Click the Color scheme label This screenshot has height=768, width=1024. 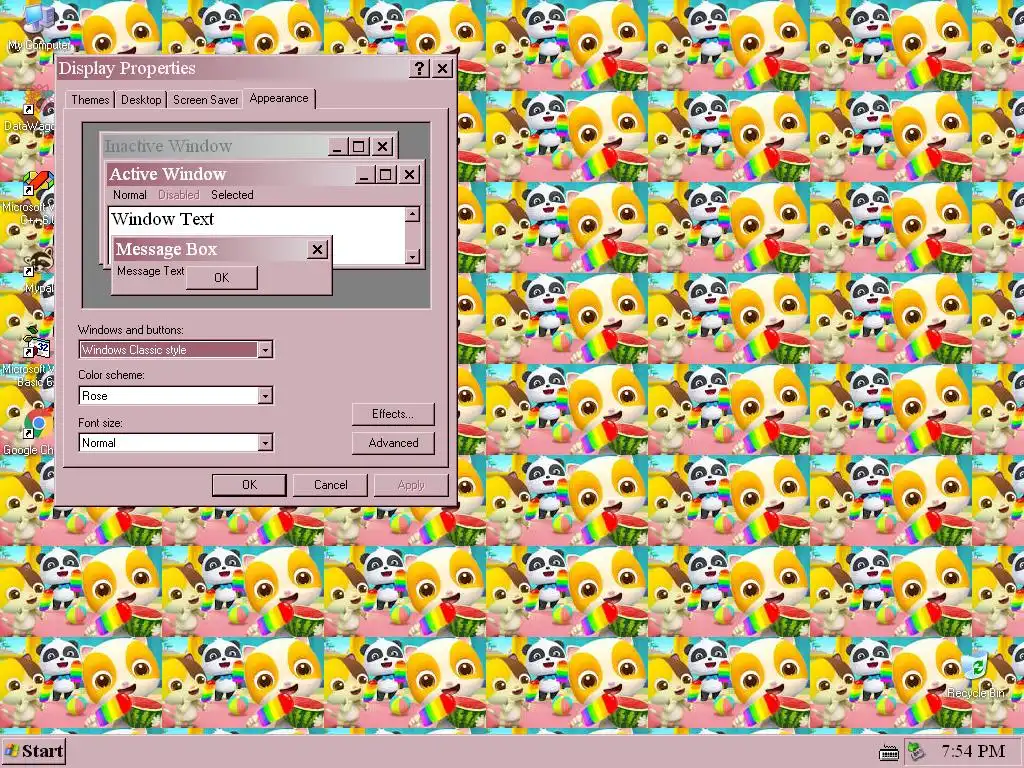[x=111, y=375]
